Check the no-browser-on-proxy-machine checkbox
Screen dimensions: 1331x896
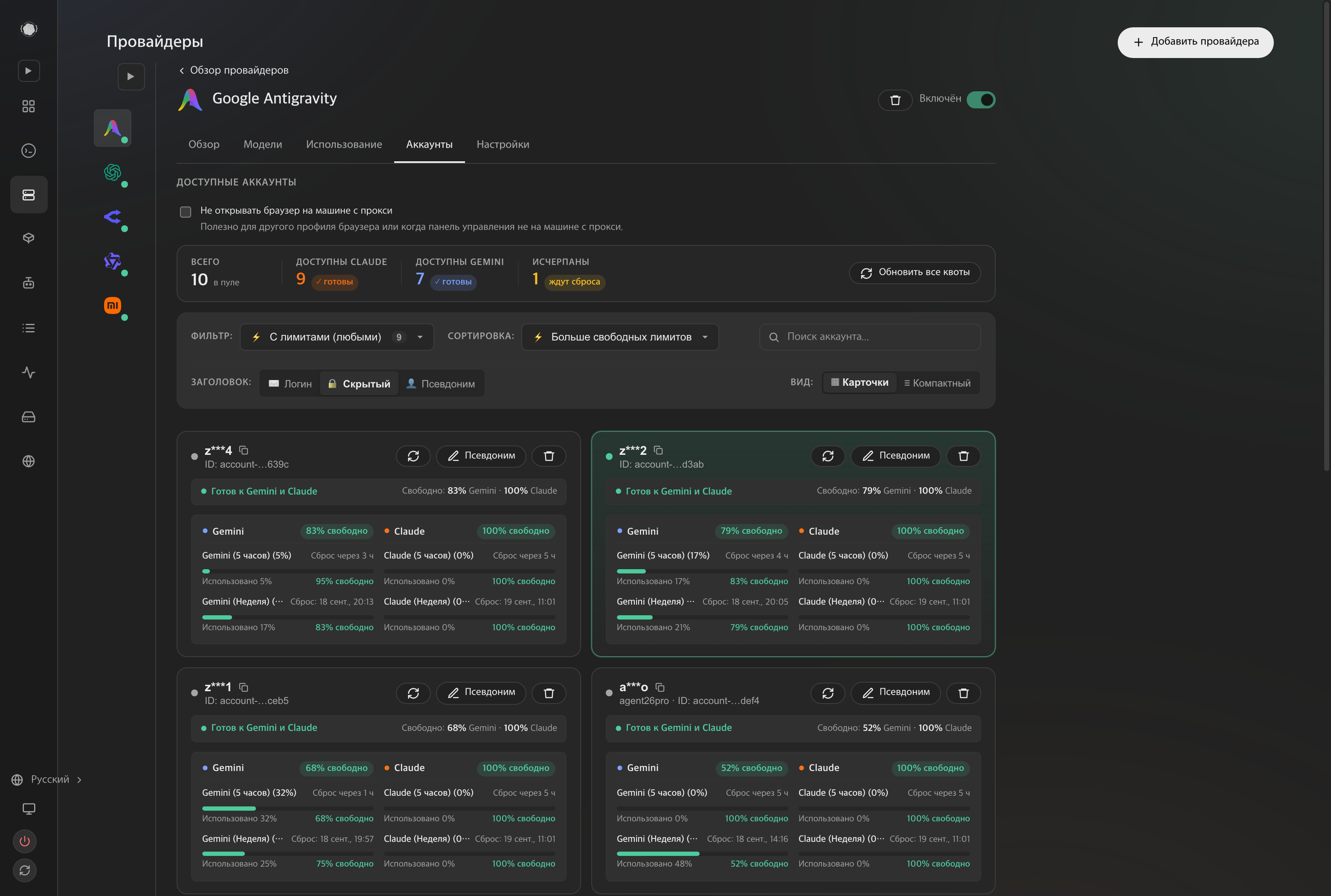(186, 212)
